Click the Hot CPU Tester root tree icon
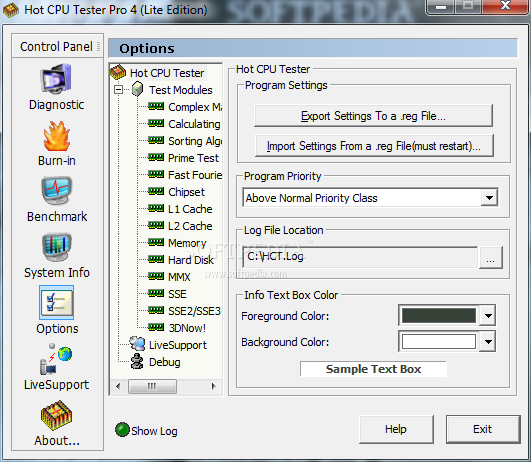This screenshot has height=462, width=531. tap(118, 72)
